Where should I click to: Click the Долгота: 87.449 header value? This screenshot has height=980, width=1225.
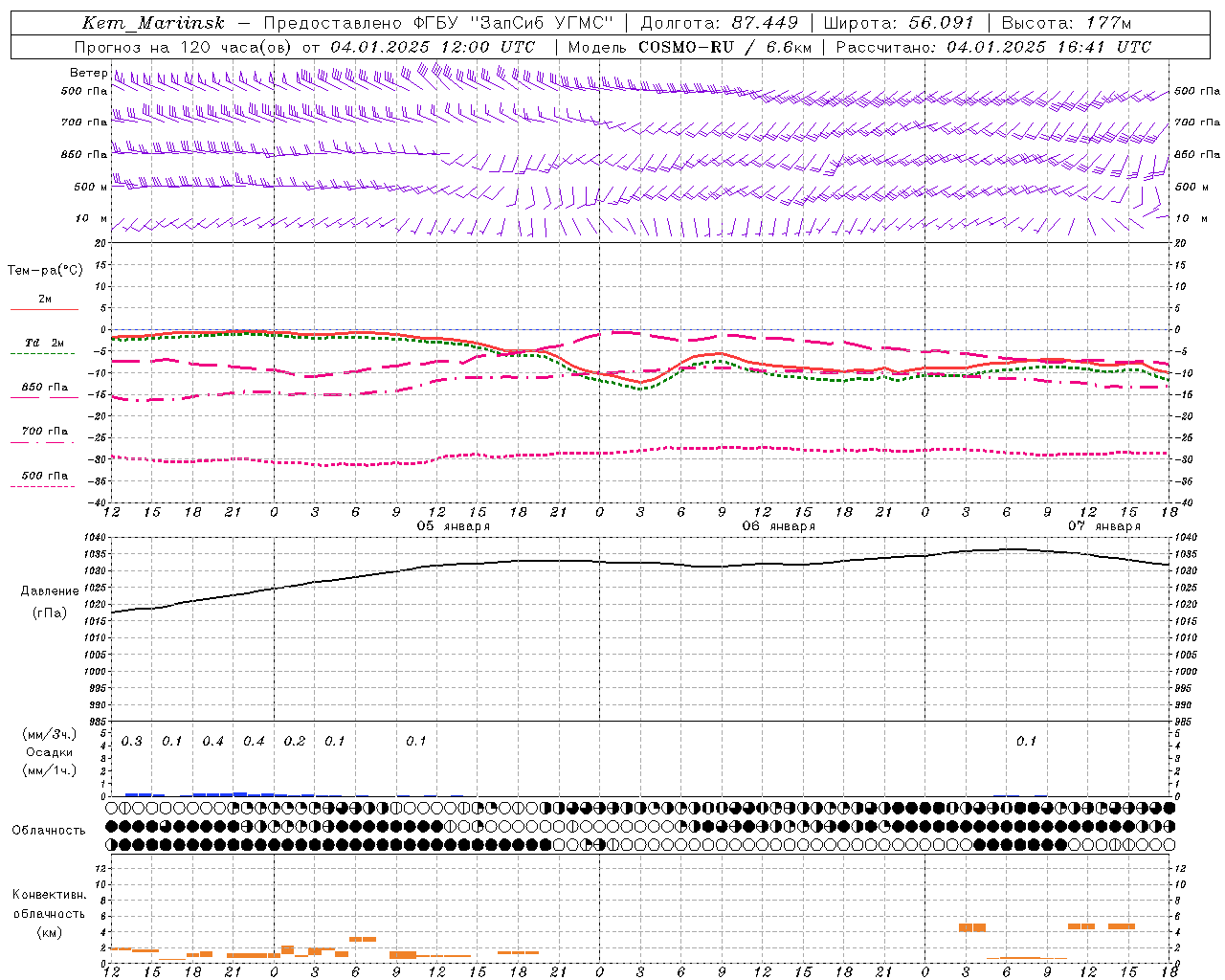click(x=720, y=23)
